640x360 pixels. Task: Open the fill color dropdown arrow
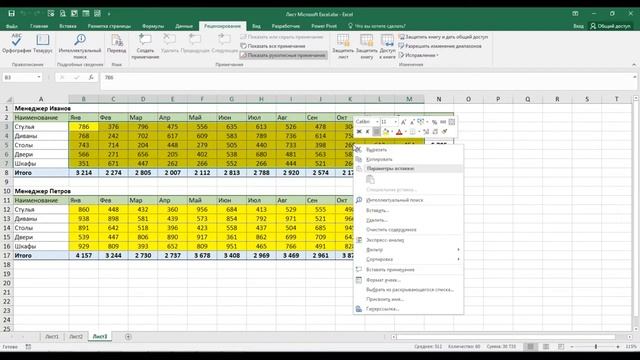392,131
